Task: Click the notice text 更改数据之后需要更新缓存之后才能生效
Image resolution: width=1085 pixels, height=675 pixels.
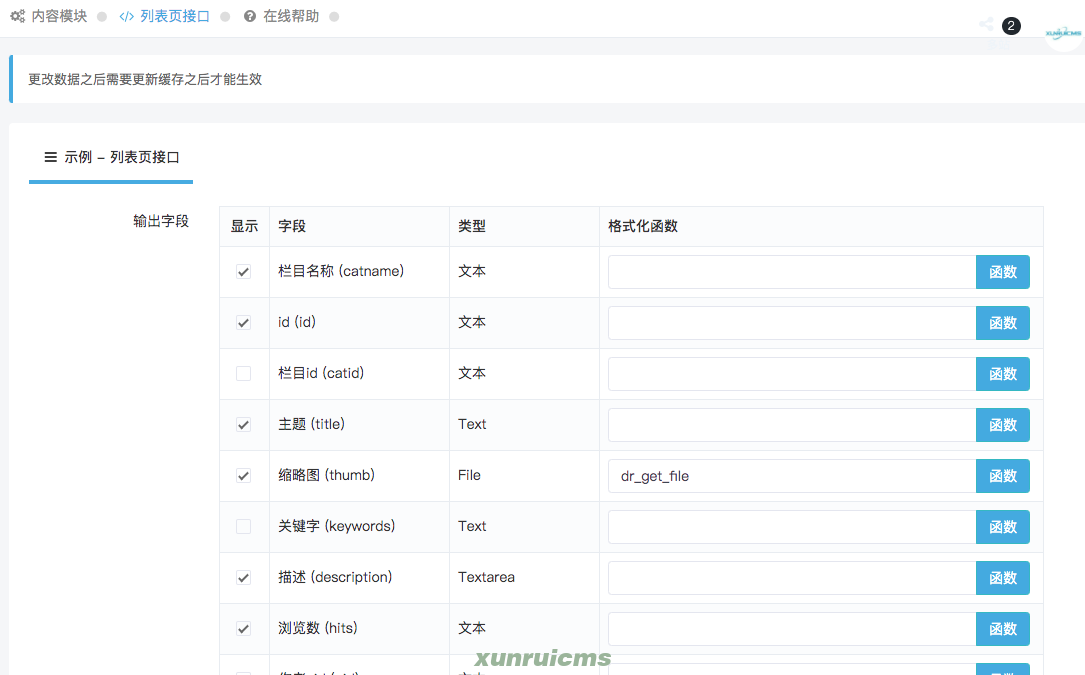Action: 145,79
